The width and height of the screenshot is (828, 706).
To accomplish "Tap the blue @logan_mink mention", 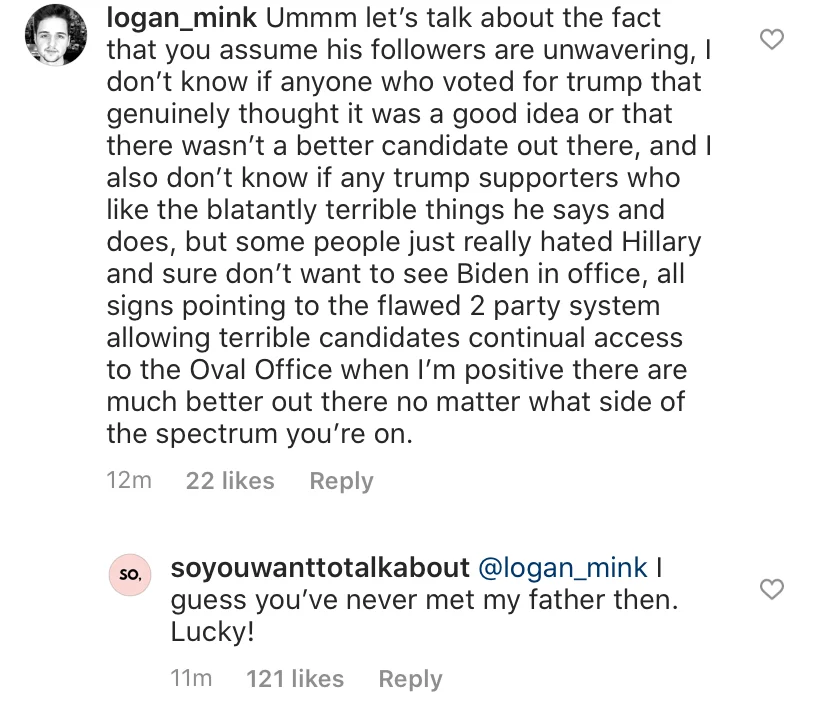I will click(x=562, y=568).
